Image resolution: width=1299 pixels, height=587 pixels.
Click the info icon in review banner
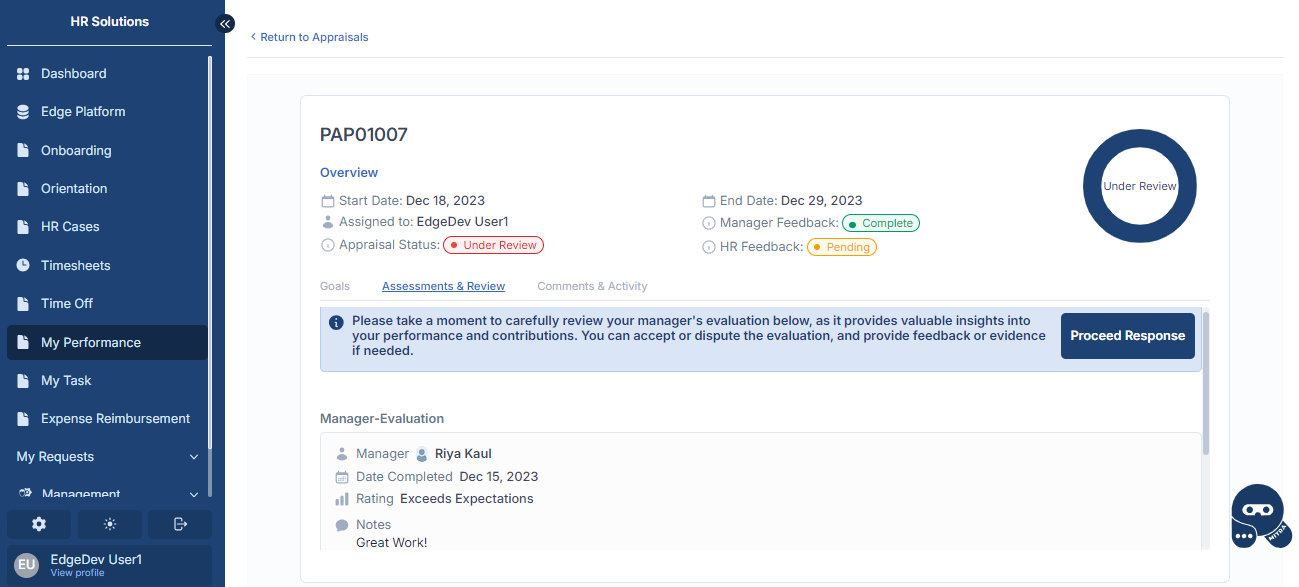coord(336,322)
